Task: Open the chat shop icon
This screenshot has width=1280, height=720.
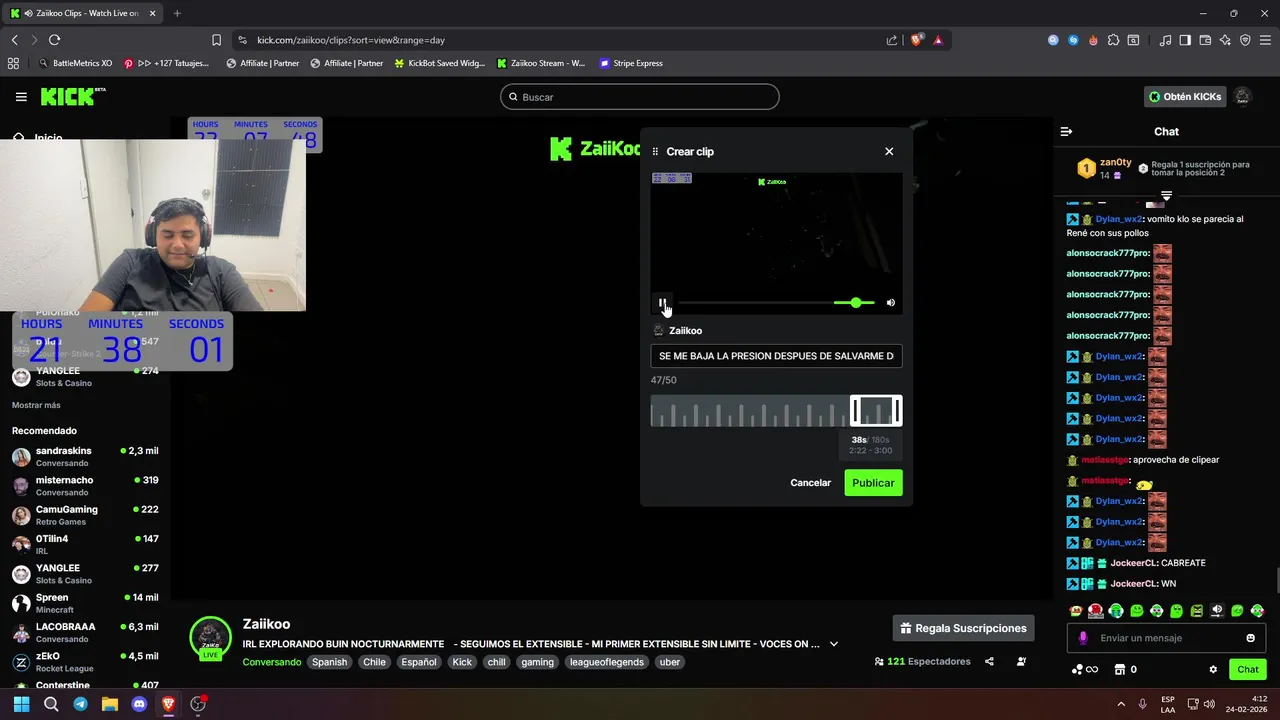Action: click(x=1120, y=670)
